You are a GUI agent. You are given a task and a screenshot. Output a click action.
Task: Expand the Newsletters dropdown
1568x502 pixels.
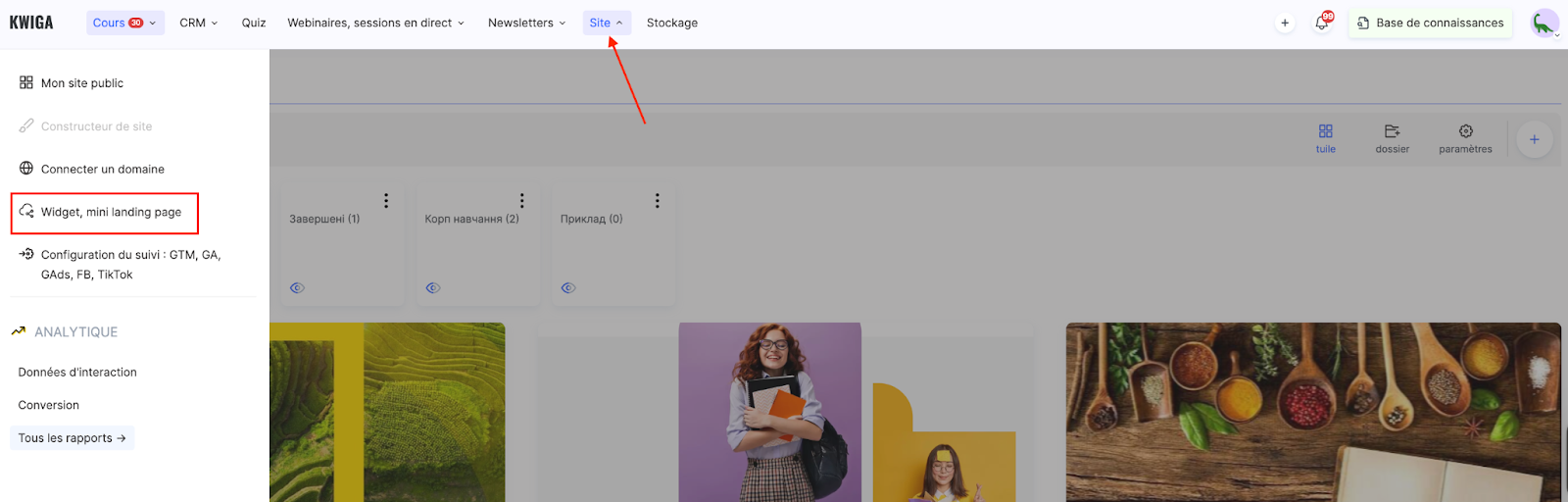point(526,23)
